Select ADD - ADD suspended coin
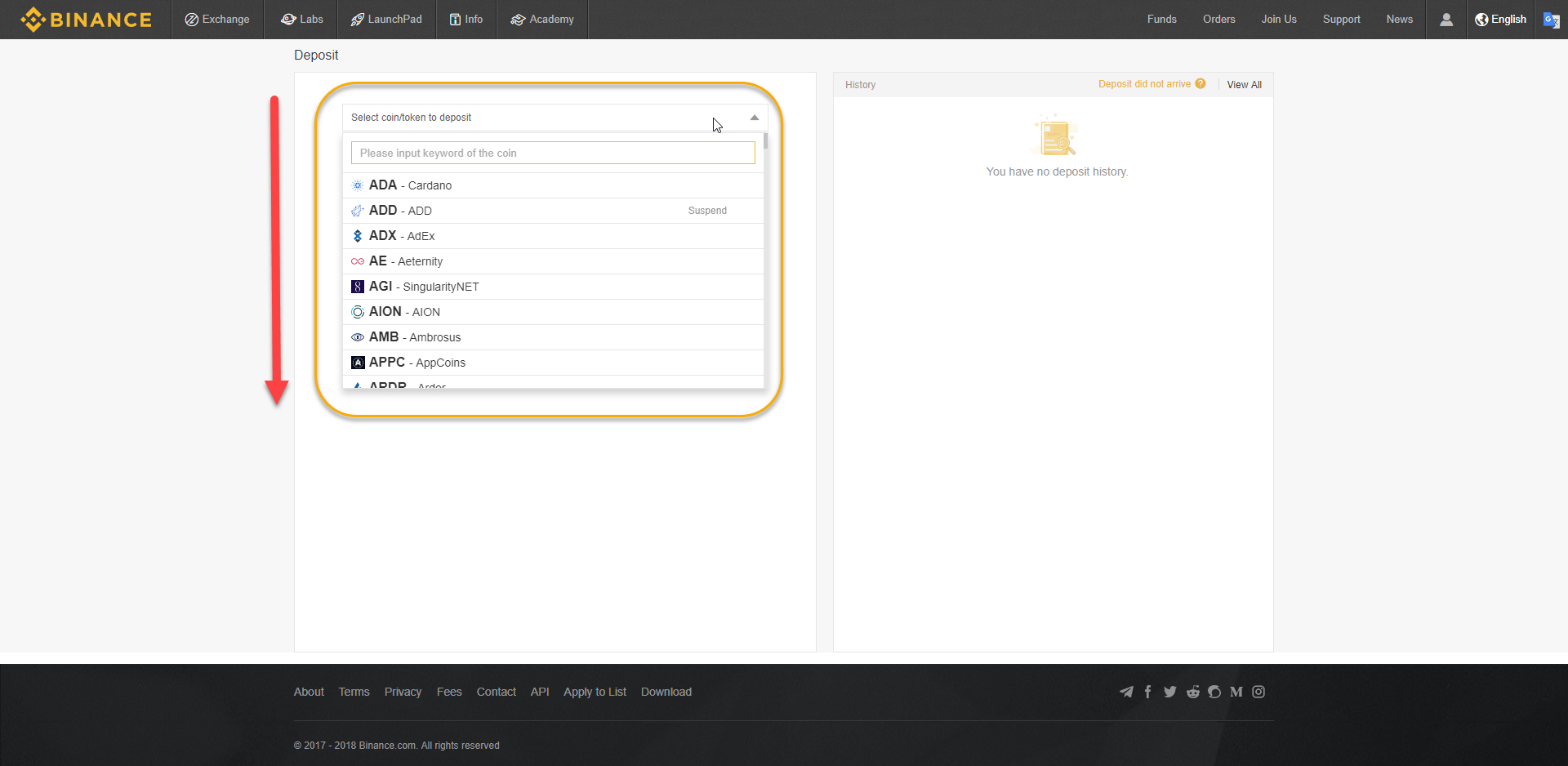 [553, 211]
